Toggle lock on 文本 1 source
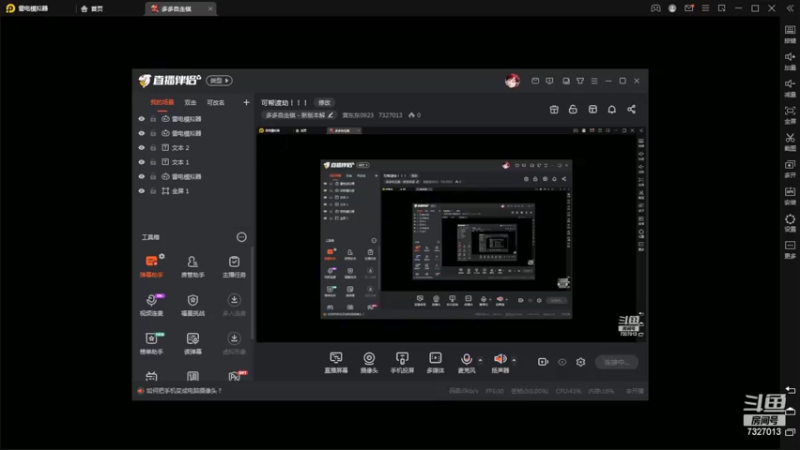Viewport: 800px width, 450px height. pyautogui.click(x=153, y=162)
